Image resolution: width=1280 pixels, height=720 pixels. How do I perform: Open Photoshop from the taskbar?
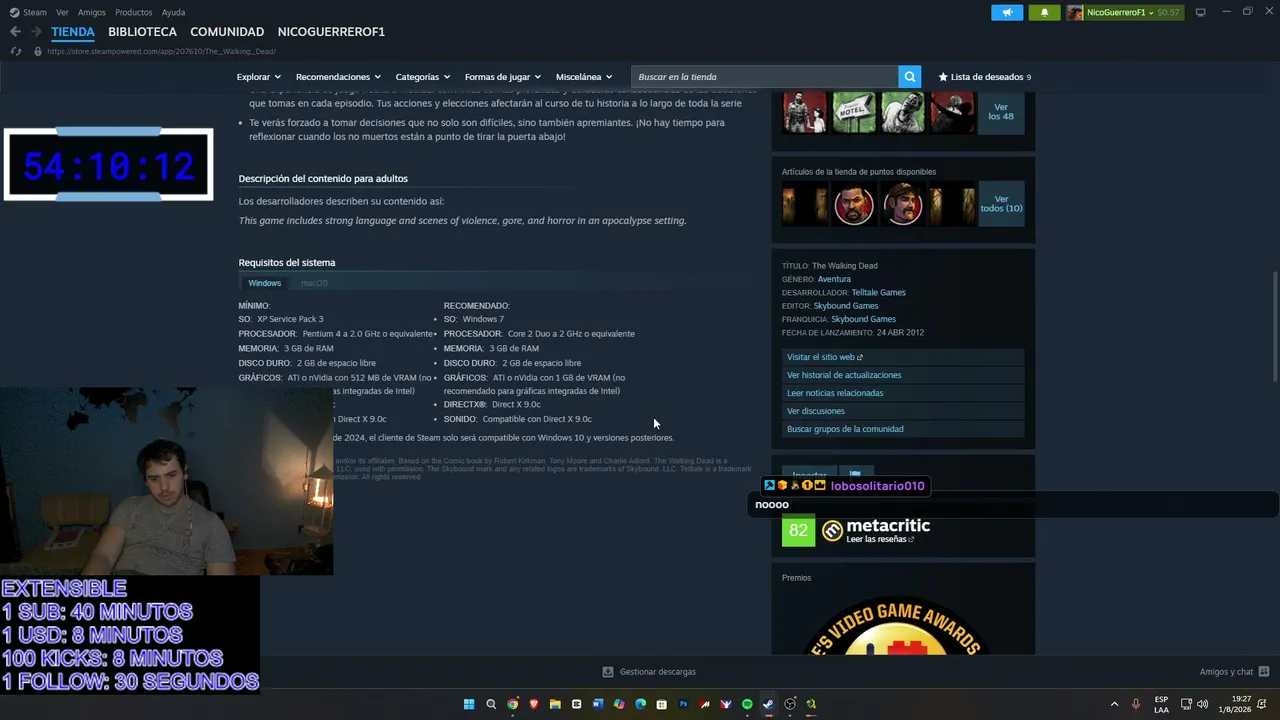click(x=683, y=704)
